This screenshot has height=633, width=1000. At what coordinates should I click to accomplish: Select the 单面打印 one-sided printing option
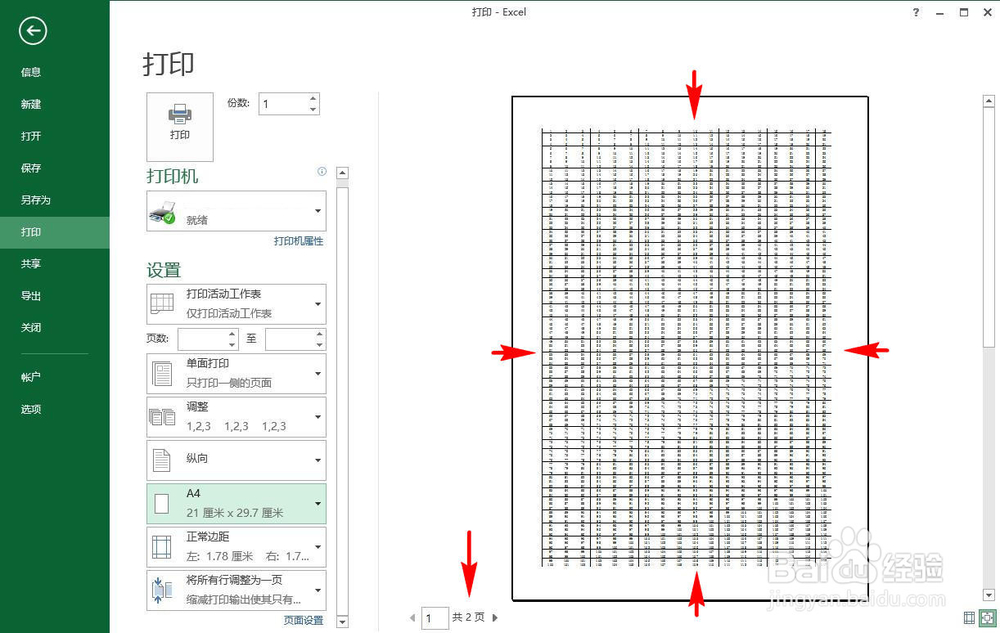(x=235, y=373)
